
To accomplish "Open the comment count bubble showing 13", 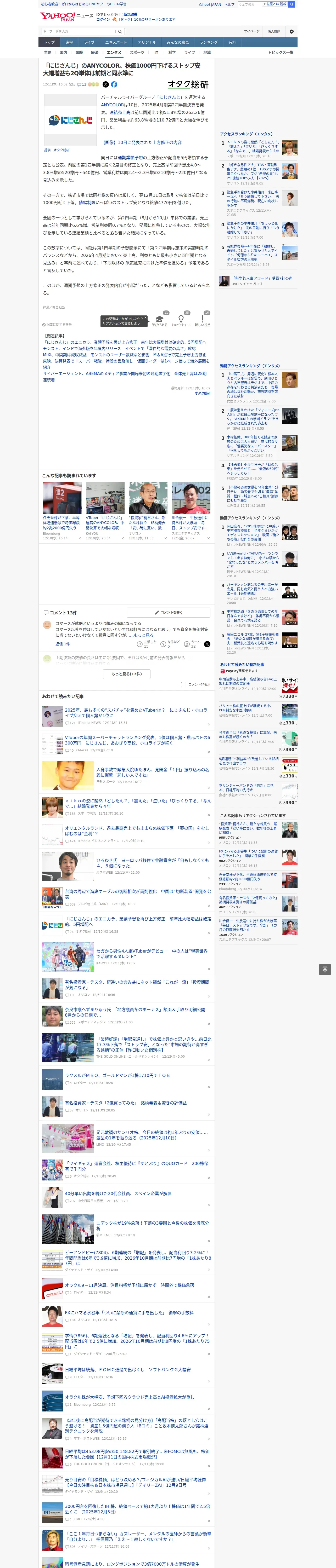I will (x=82, y=85).
